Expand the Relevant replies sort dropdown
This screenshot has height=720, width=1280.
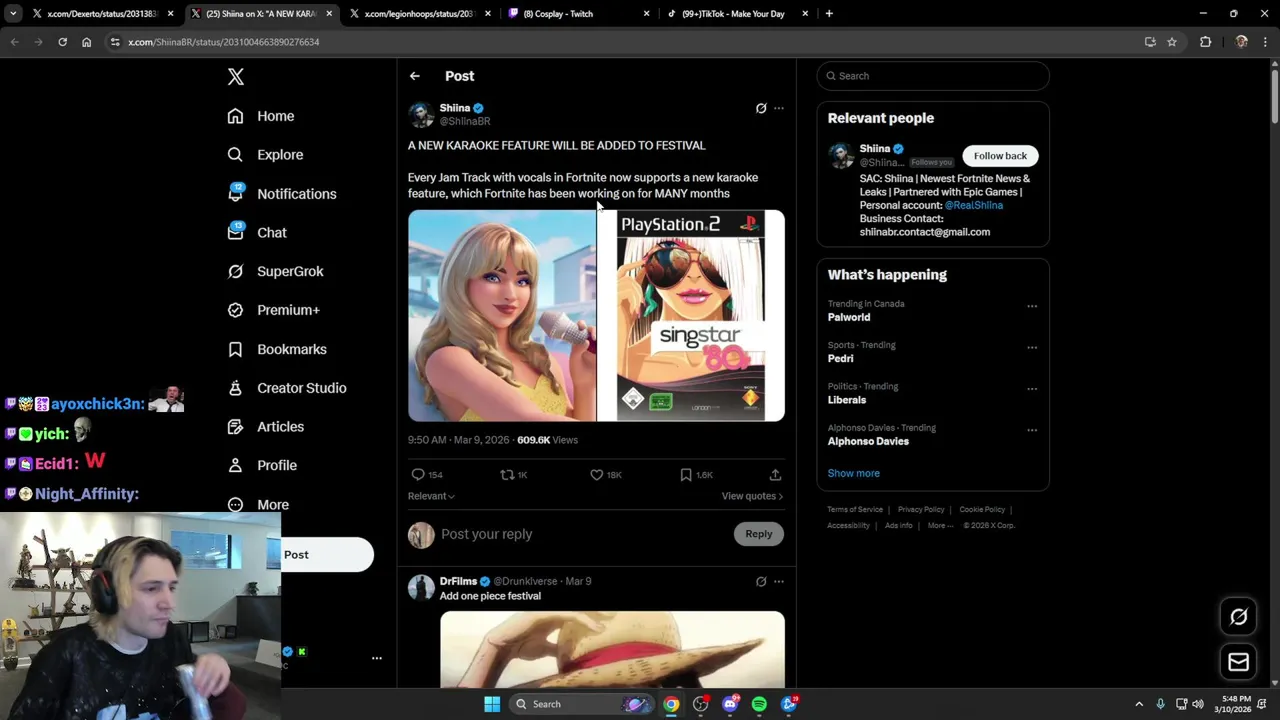coord(431,496)
